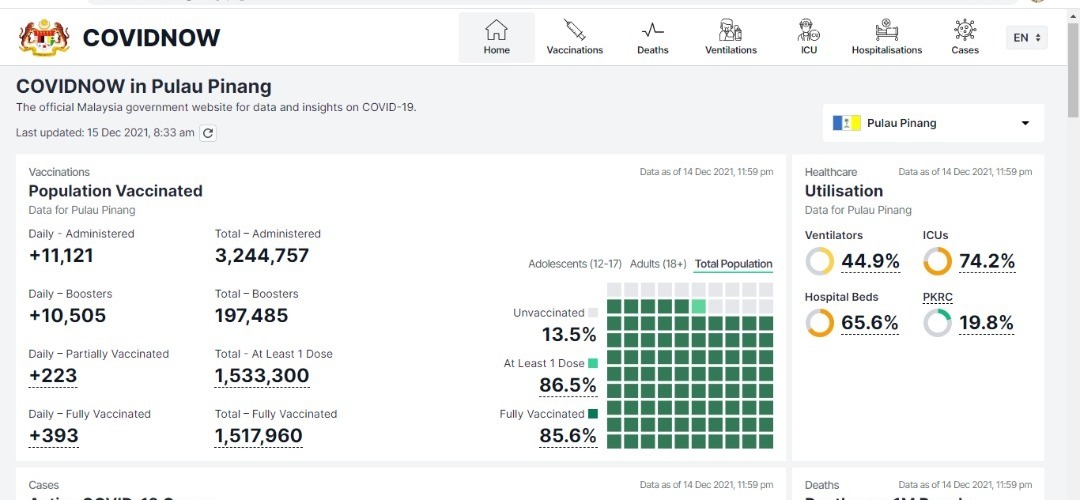Click the 65.6% Hospital Beds value
The image size is (1080, 500).
(x=870, y=323)
